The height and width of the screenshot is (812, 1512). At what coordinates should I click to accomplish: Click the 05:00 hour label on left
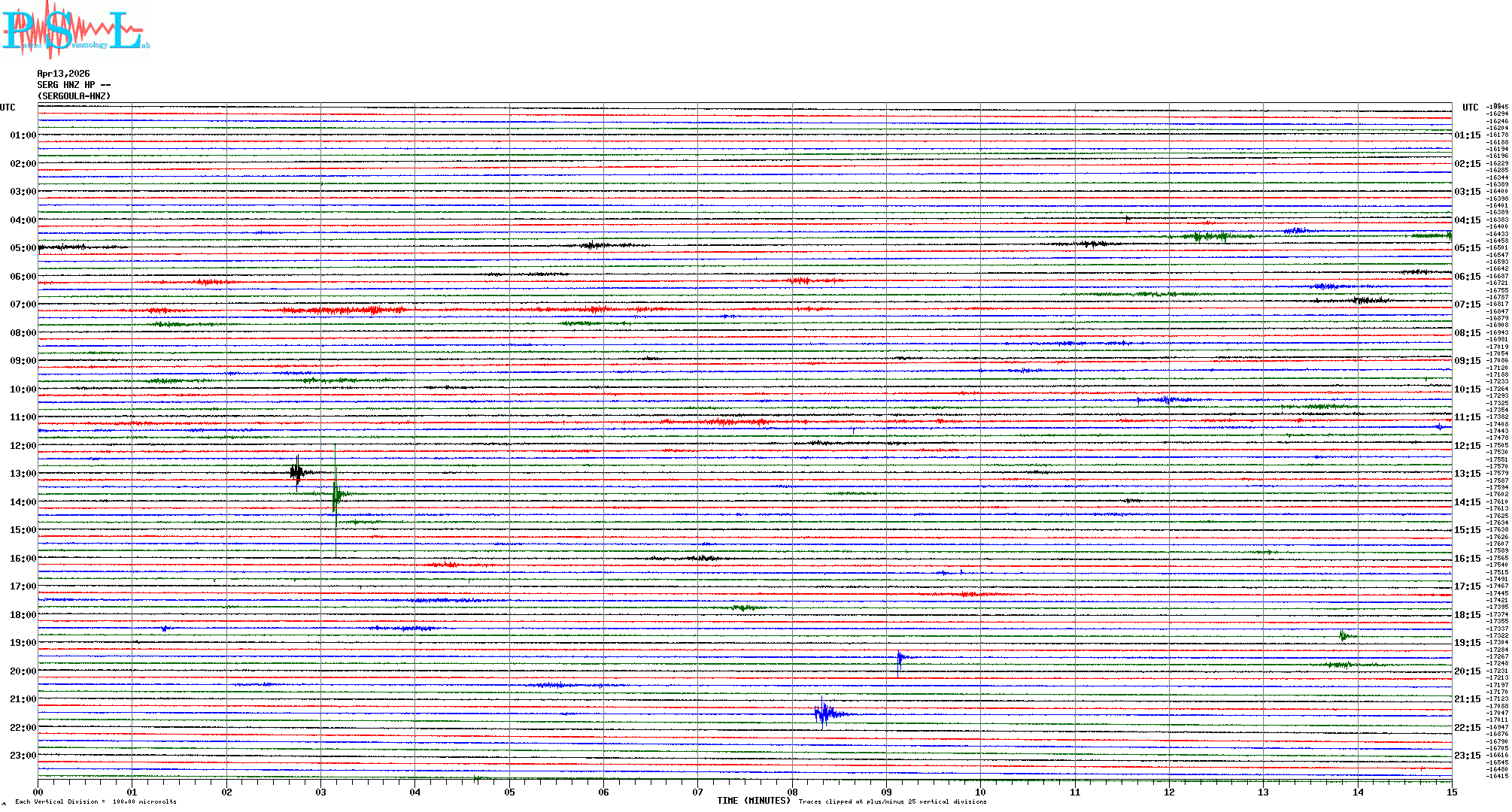pyautogui.click(x=23, y=248)
